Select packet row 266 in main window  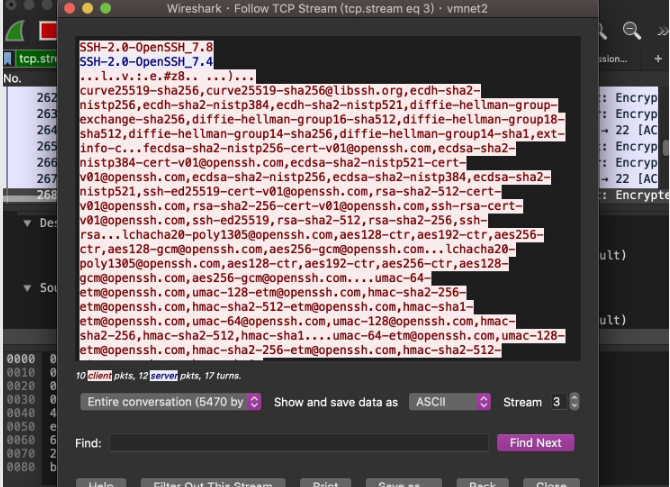point(30,162)
